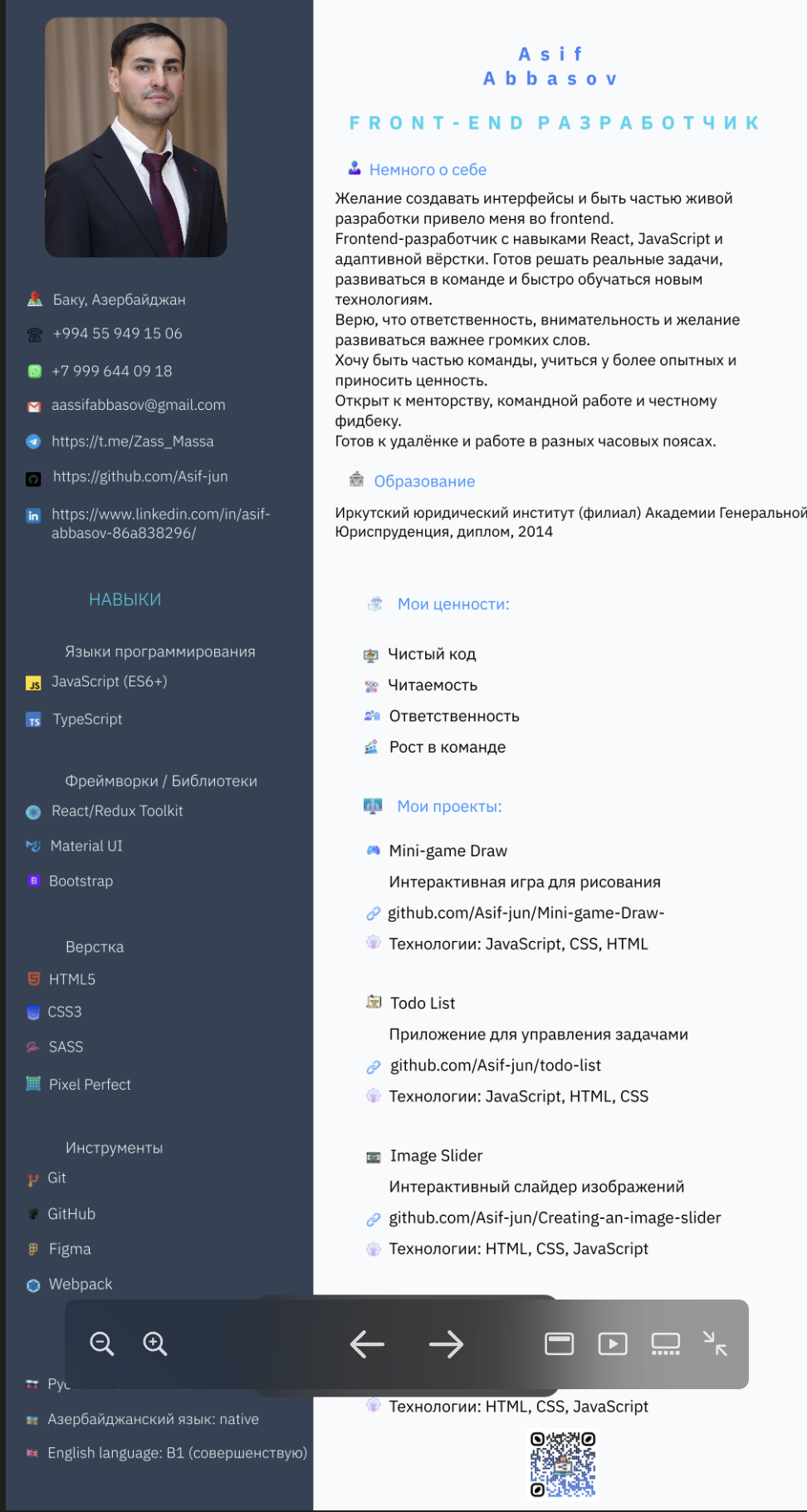The height and width of the screenshot is (1512, 807).
Task: Click the FRONT-END РАЗРАБОТЧИК title
Action: (x=555, y=123)
